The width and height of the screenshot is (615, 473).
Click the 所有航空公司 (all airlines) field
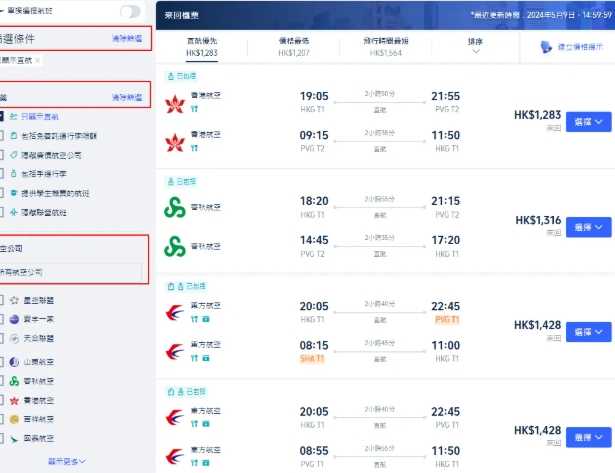click(70, 271)
